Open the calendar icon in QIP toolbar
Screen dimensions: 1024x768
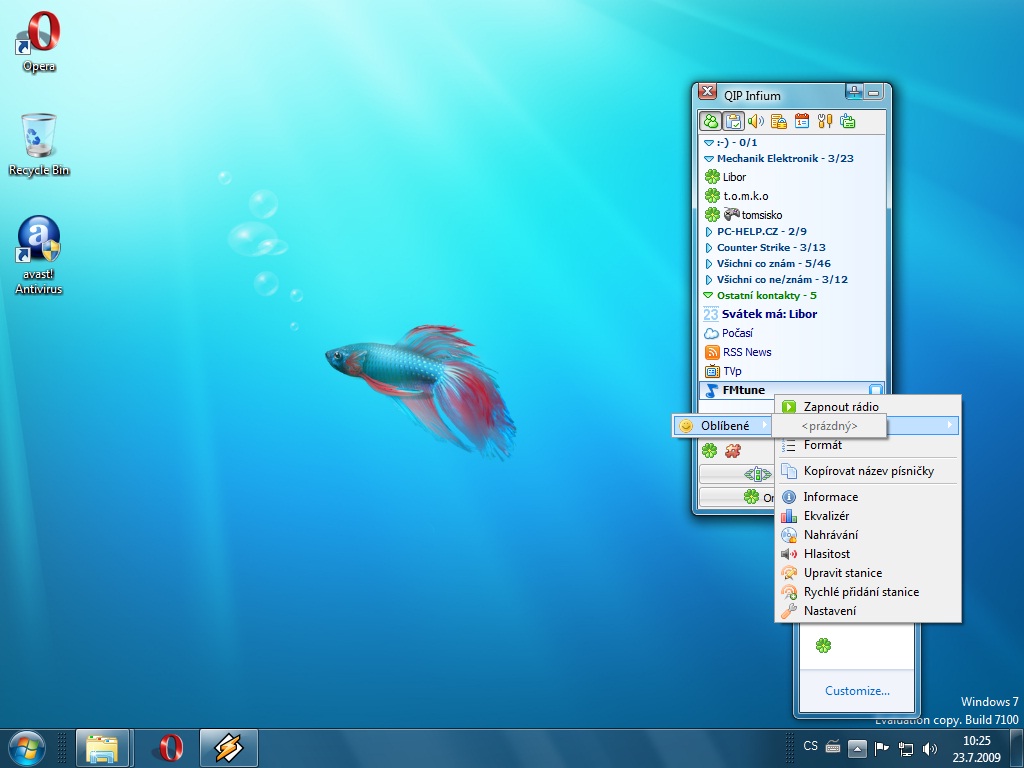[x=802, y=122]
